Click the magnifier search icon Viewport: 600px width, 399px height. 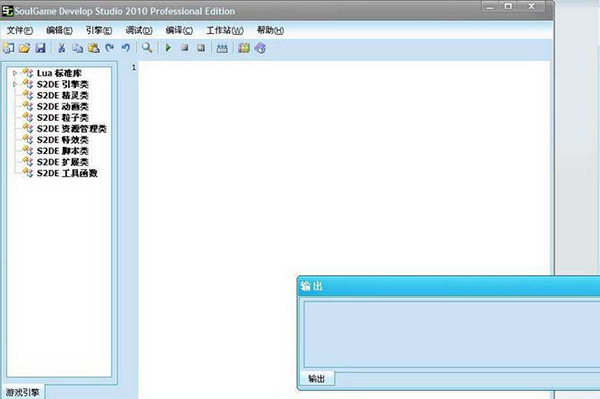(x=147, y=48)
